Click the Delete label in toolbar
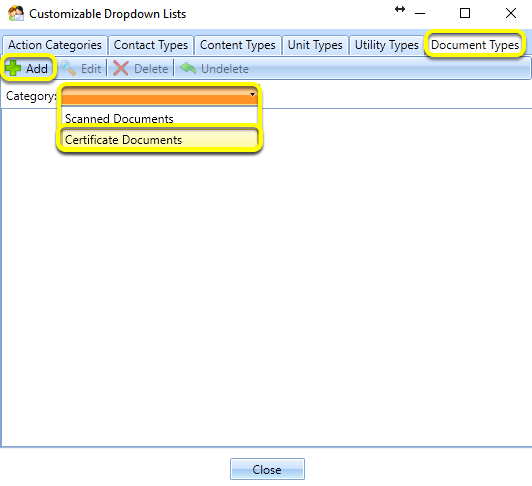The width and height of the screenshot is (532, 486). (x=151, y=69)
